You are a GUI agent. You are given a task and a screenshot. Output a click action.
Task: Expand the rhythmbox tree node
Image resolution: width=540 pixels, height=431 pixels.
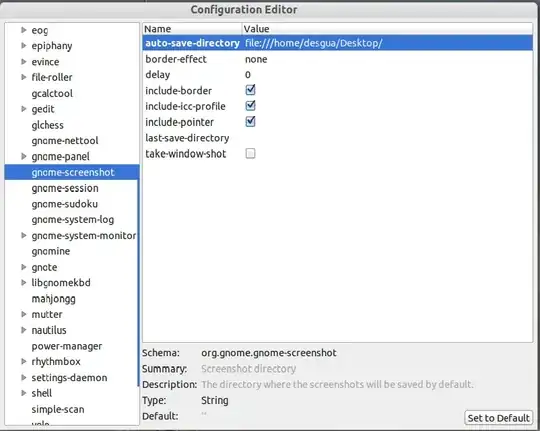(23, 361)
